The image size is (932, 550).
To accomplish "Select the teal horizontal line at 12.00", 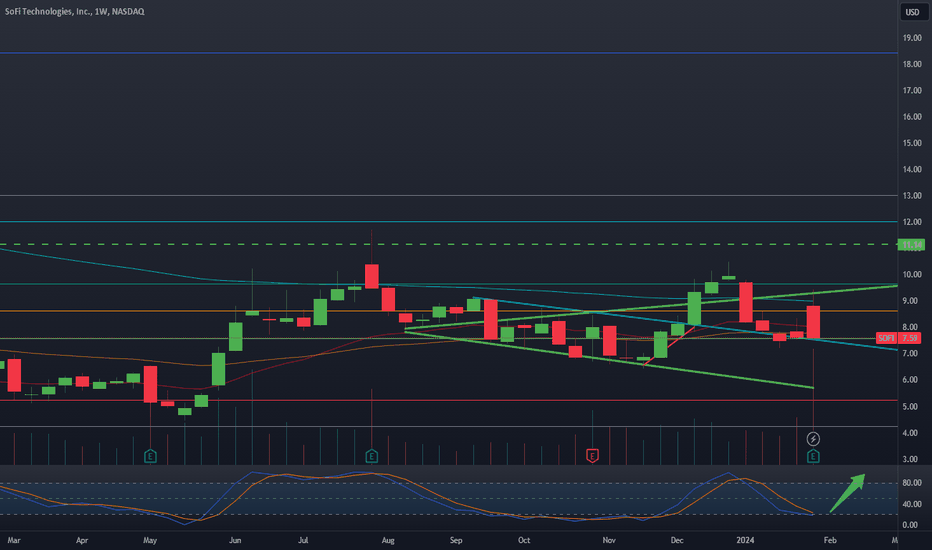I will [x=449, y=221].
